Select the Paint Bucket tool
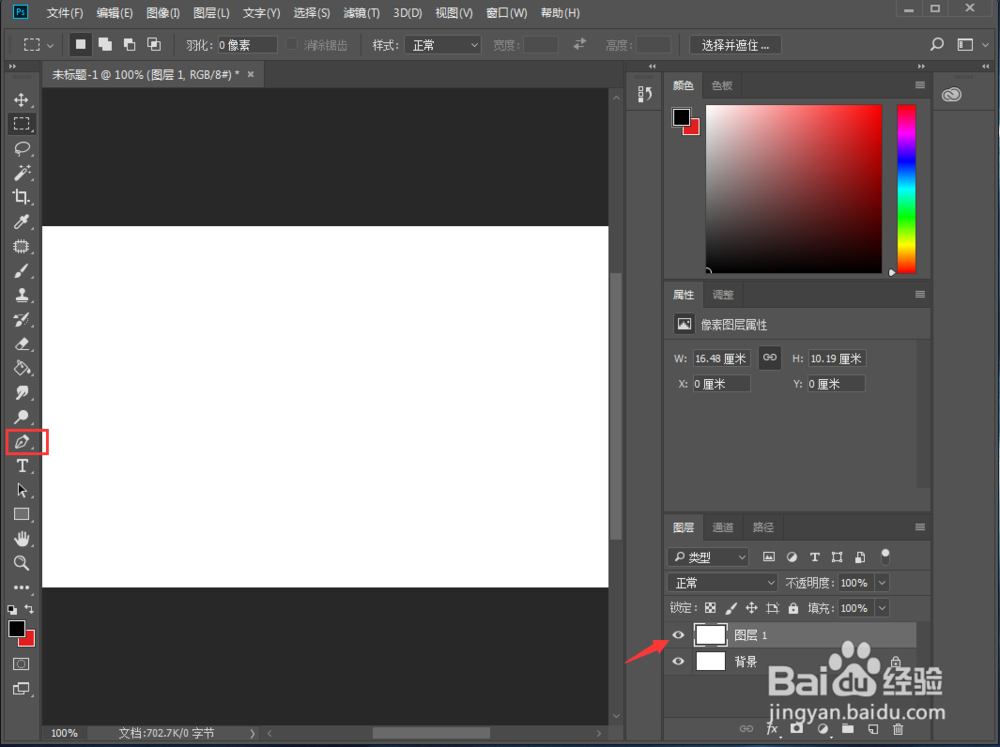Screen dimensions: 1000x747 coord(21,368)
